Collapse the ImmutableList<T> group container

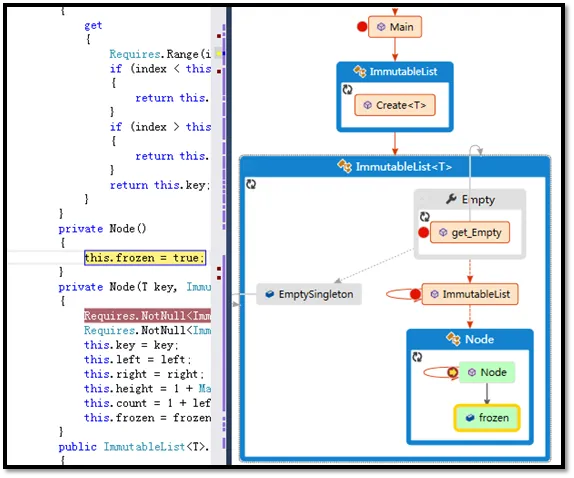(x=251, y=184)
